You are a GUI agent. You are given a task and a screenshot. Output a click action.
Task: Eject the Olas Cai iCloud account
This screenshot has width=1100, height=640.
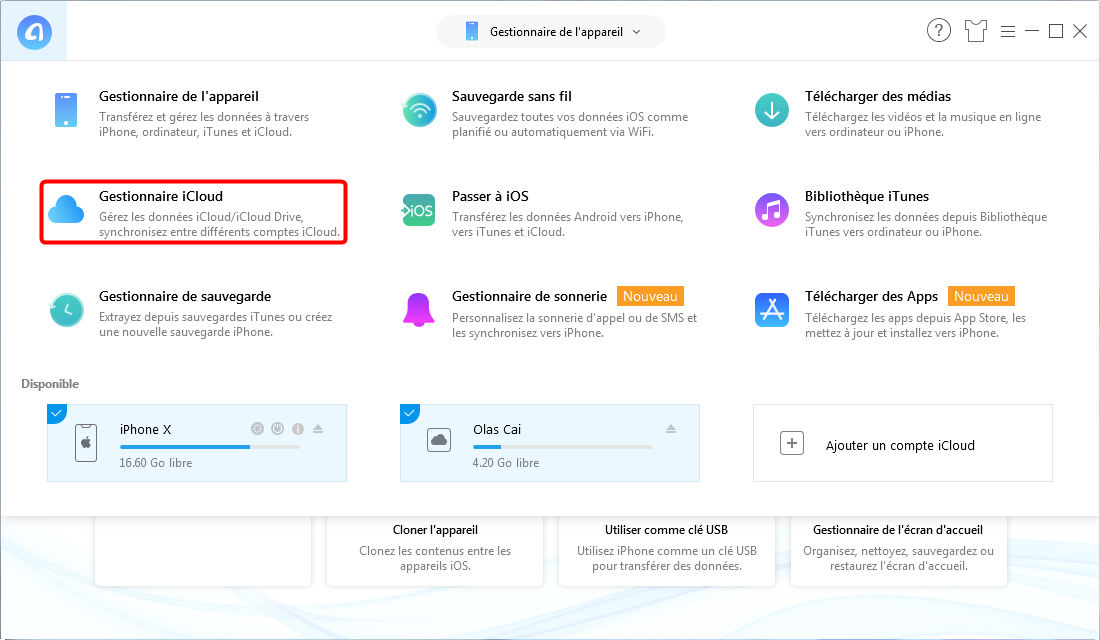pos(671,429)
